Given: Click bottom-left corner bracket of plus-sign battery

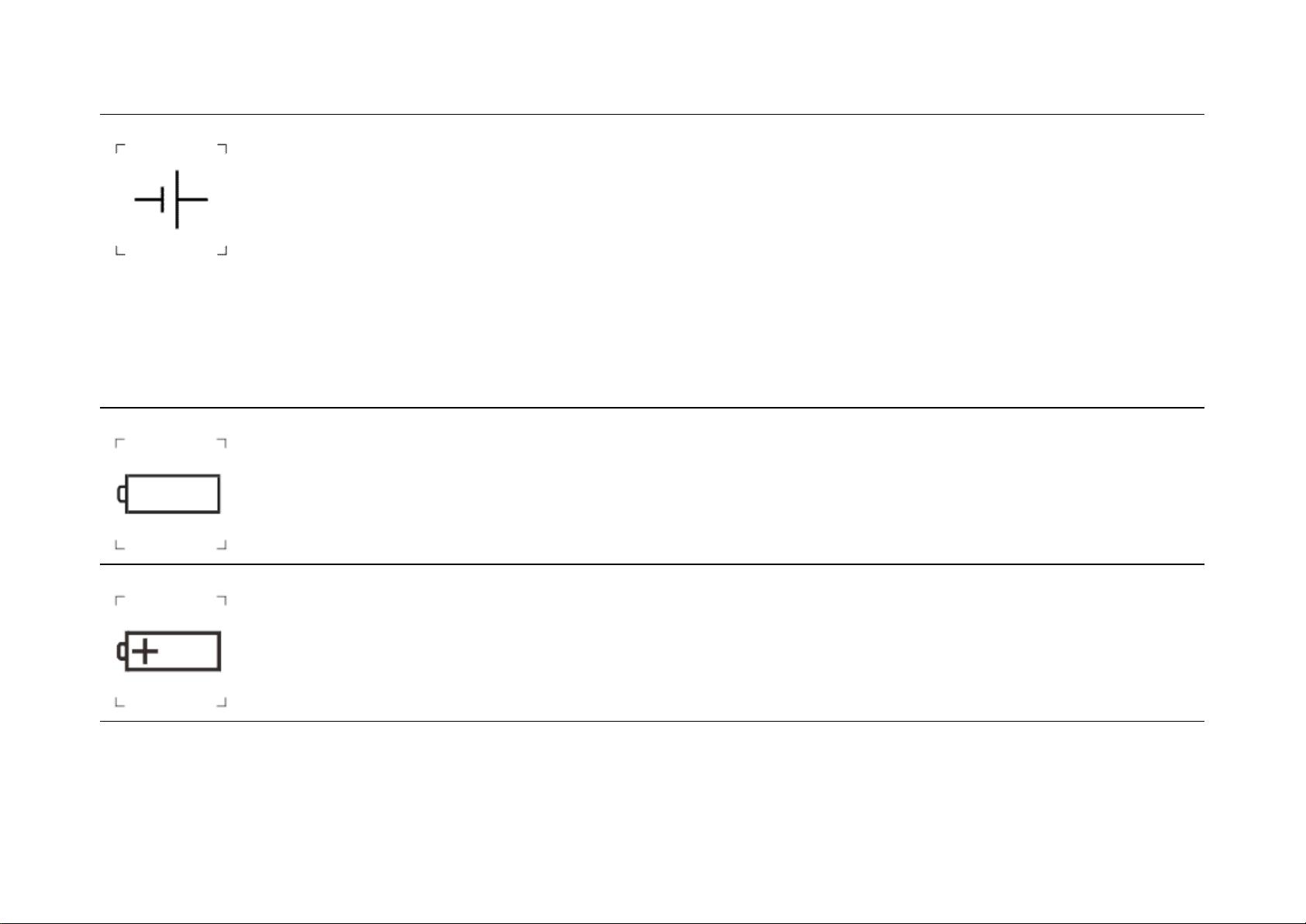Looking at the screenshot, I should pos(119,702).
